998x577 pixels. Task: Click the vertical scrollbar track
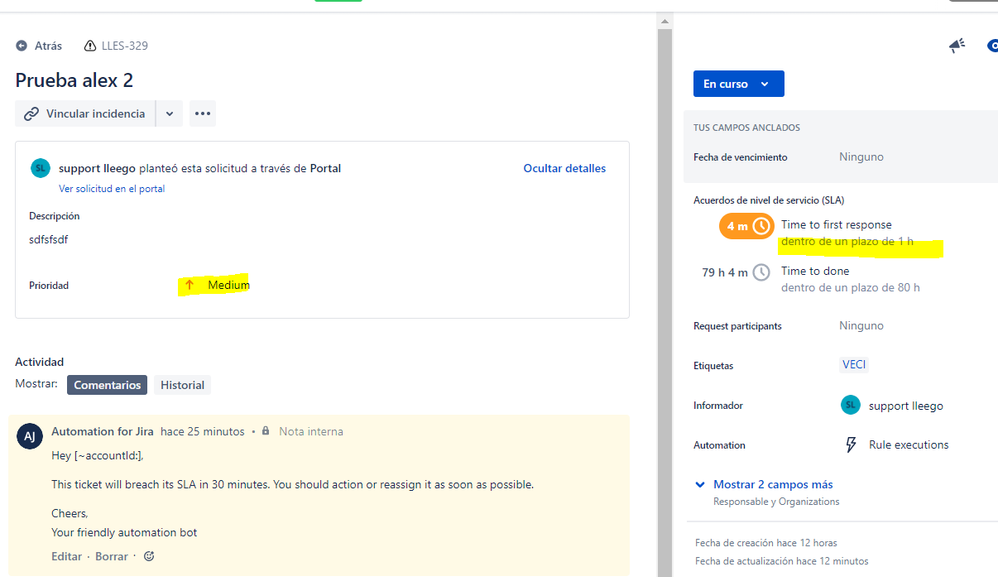coord(664,302)
